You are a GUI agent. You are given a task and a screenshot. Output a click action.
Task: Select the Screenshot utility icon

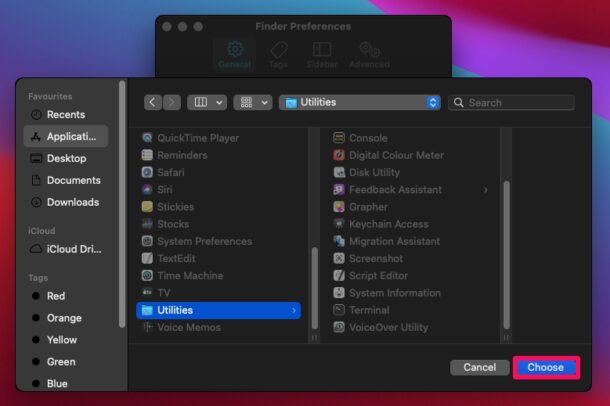340,259
